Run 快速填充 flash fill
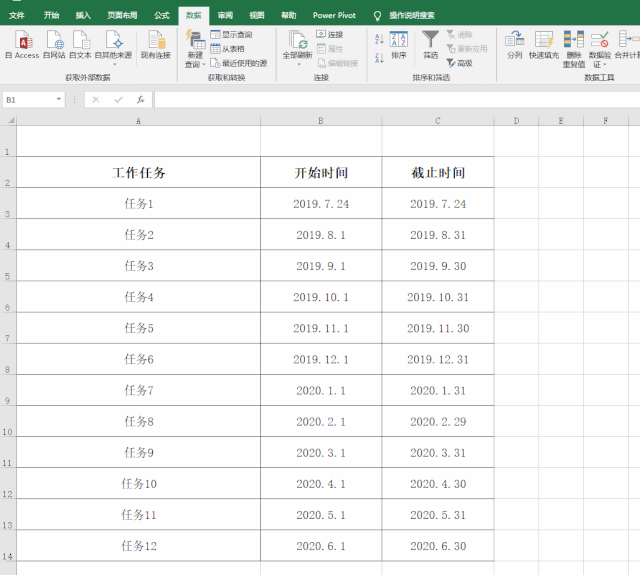The width and height of the screenshot is (640, 575). (544, 44)
